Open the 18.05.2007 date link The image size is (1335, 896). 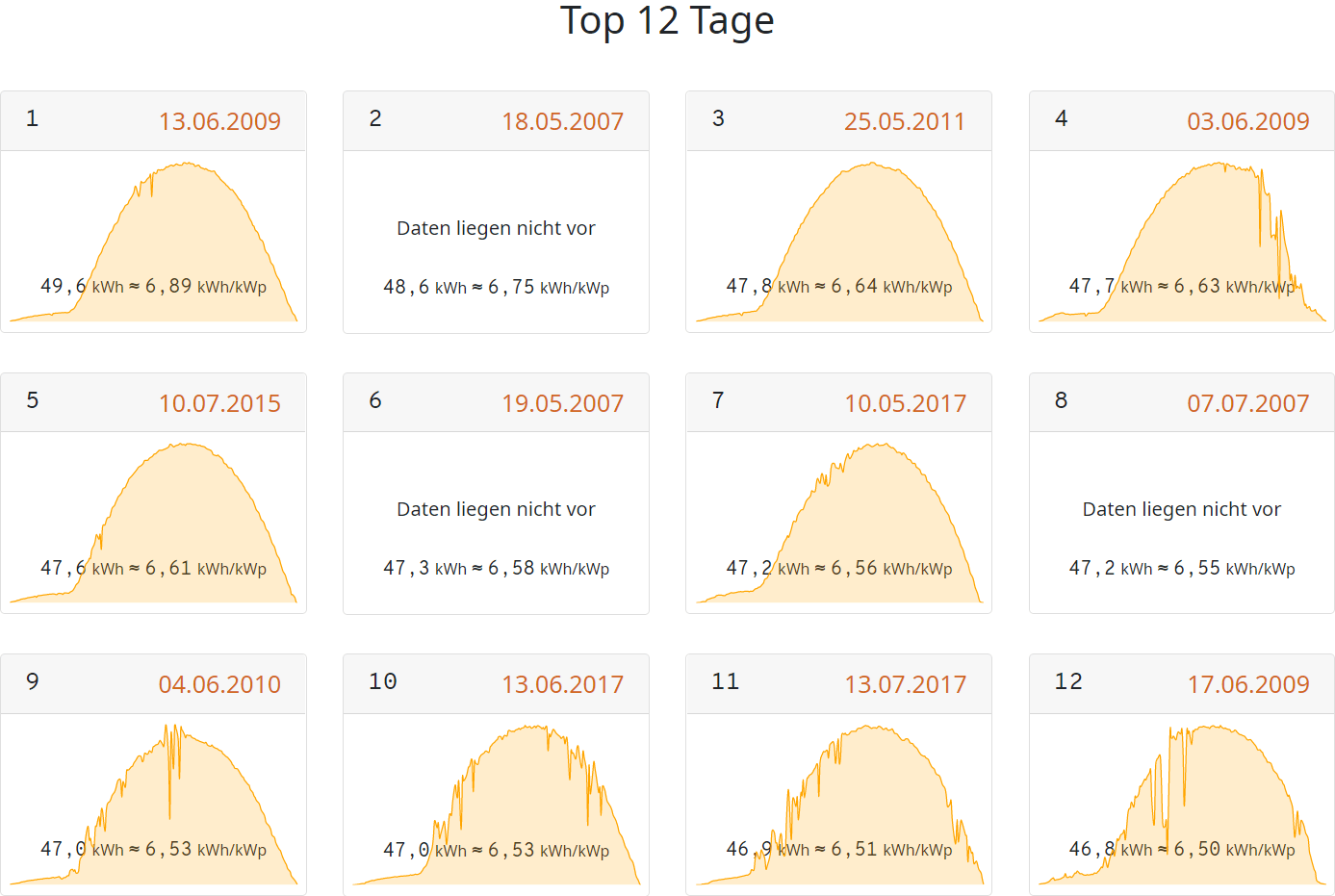coord(562,121)
